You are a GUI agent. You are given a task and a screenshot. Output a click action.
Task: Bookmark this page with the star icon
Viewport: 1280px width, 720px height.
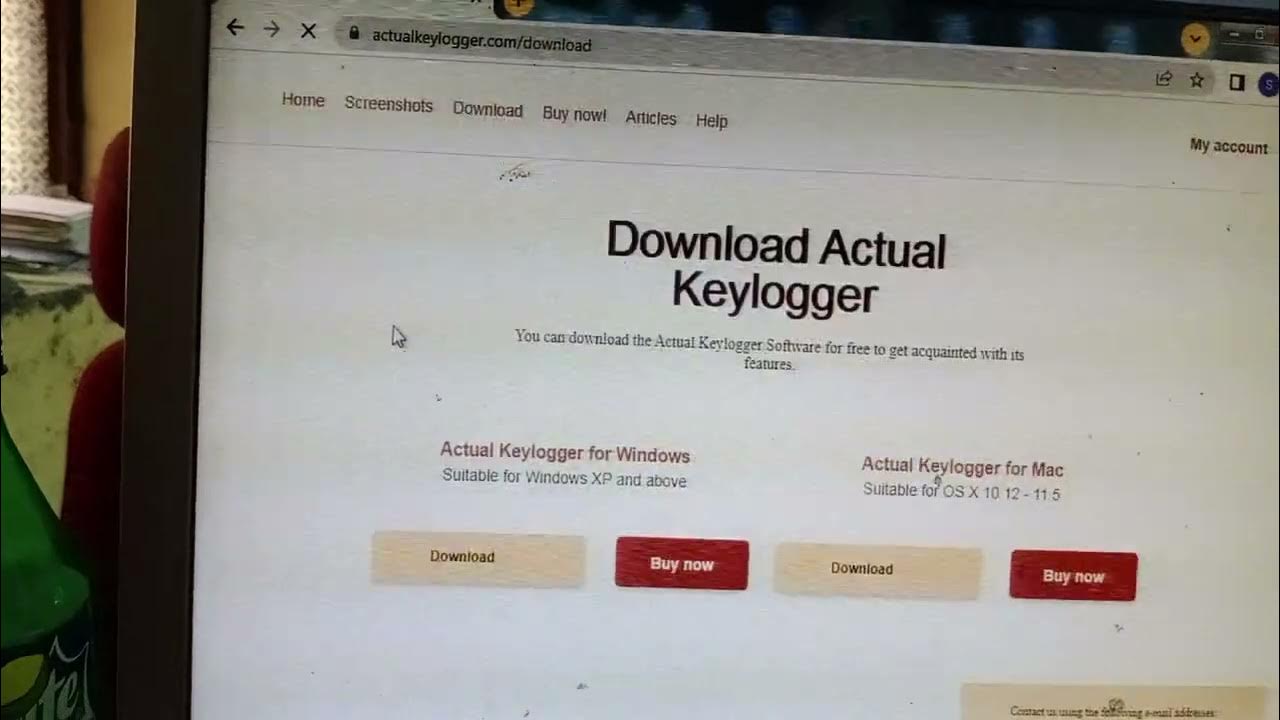(1197, 80)
